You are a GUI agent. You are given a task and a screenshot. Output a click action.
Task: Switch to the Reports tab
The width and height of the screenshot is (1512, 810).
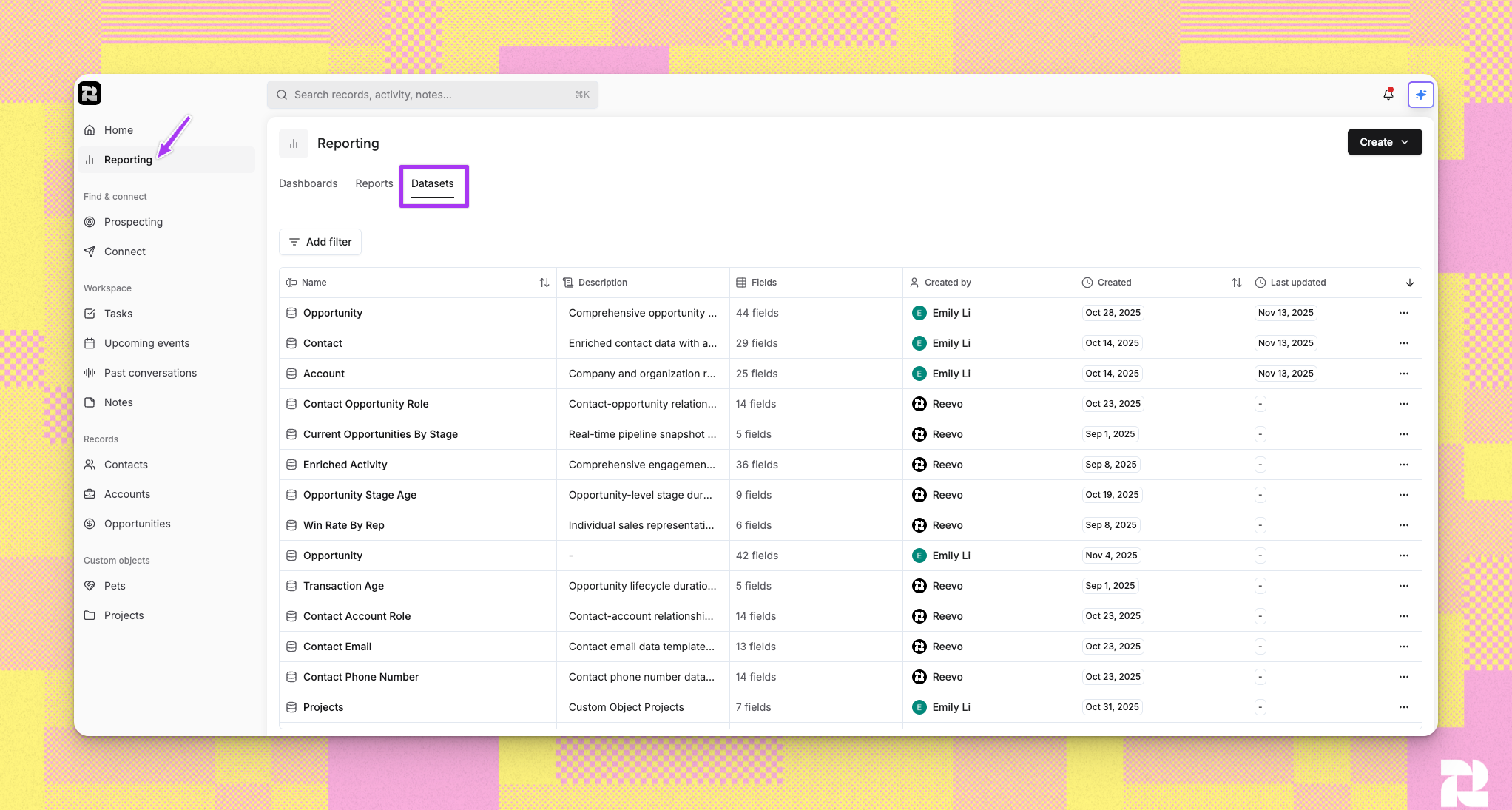(x=374, y=183)
